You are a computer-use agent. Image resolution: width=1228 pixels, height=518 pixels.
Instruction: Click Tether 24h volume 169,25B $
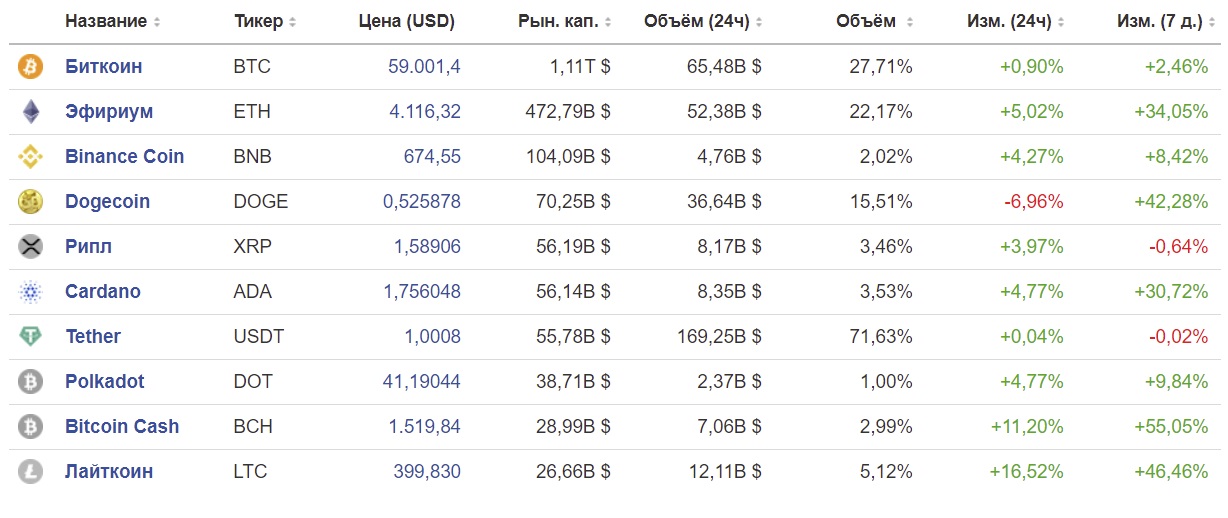(x=719, y=337)
